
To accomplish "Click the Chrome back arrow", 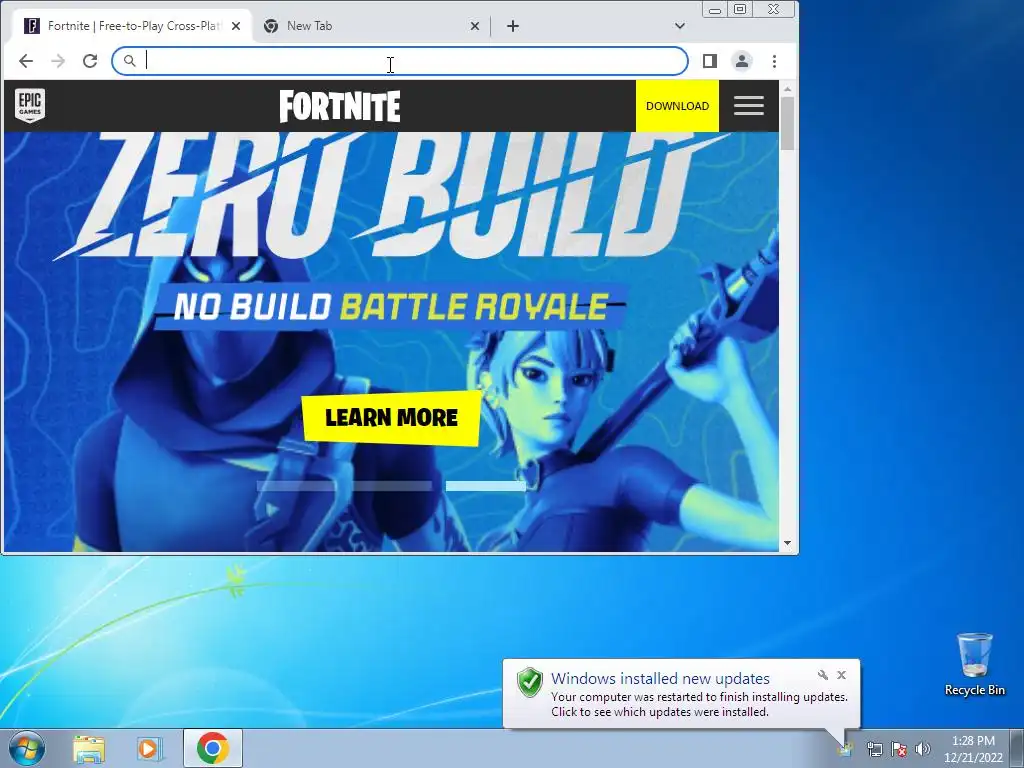I will click(x=25, y=61).
